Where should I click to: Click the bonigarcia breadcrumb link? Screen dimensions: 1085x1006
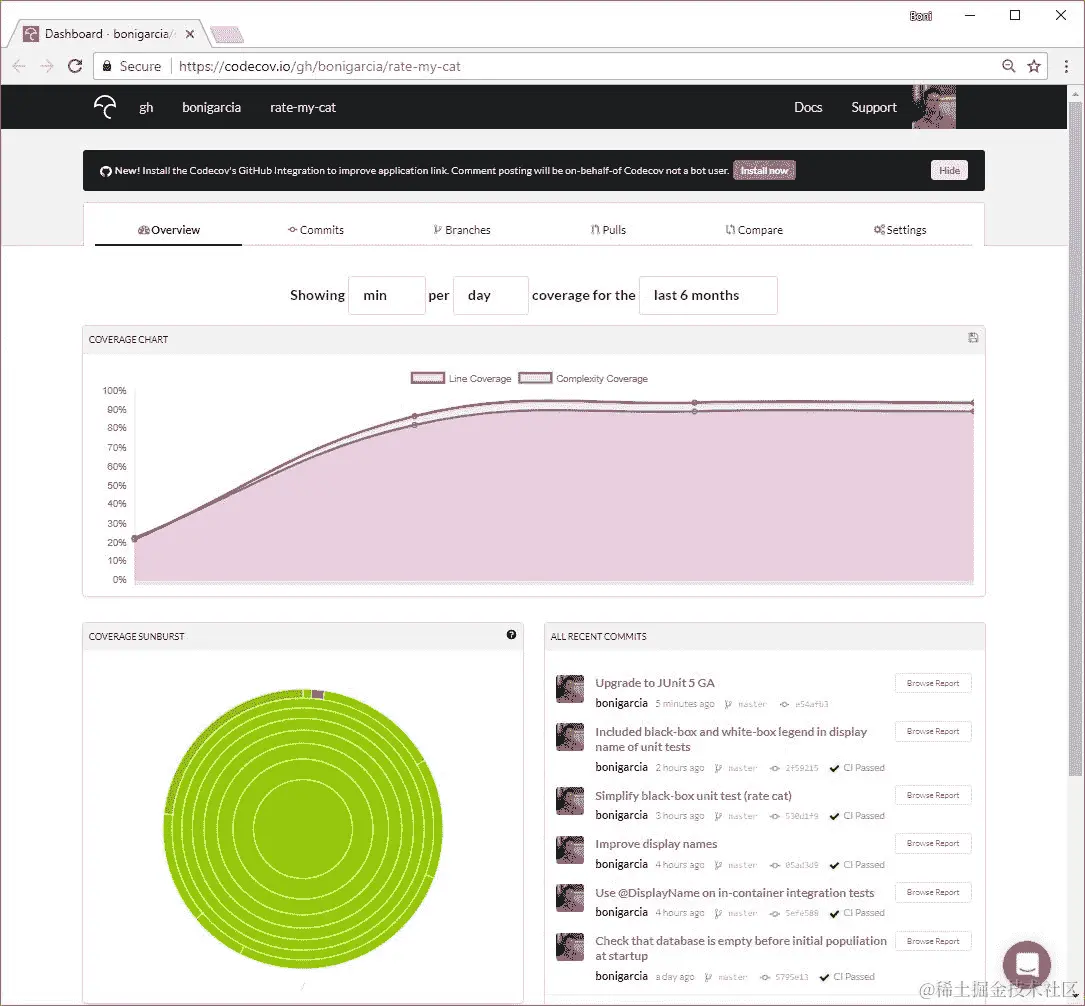pyautogui.click(x=211, y=107)
